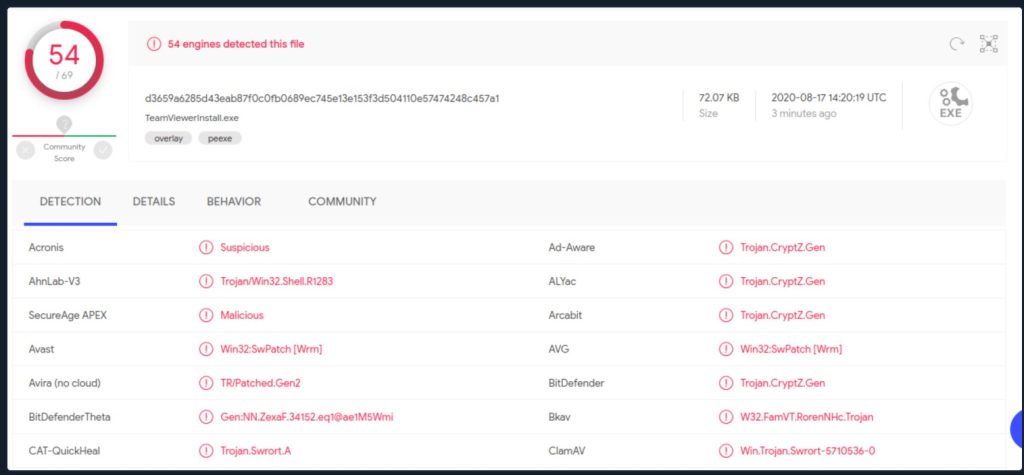Image resolution: width=1024 pixels, height=475 pixels.
Task: Click the 72.07 KB size value
Action: [x=719, y=97]
